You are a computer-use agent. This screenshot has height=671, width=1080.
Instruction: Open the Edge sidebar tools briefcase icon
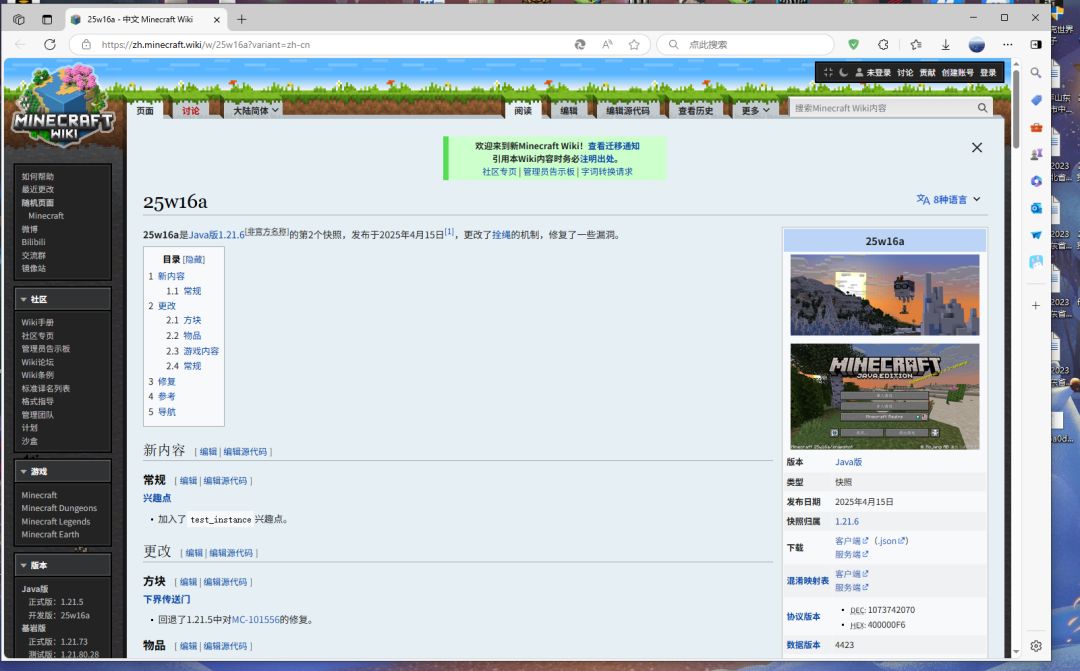[1036, 127]
